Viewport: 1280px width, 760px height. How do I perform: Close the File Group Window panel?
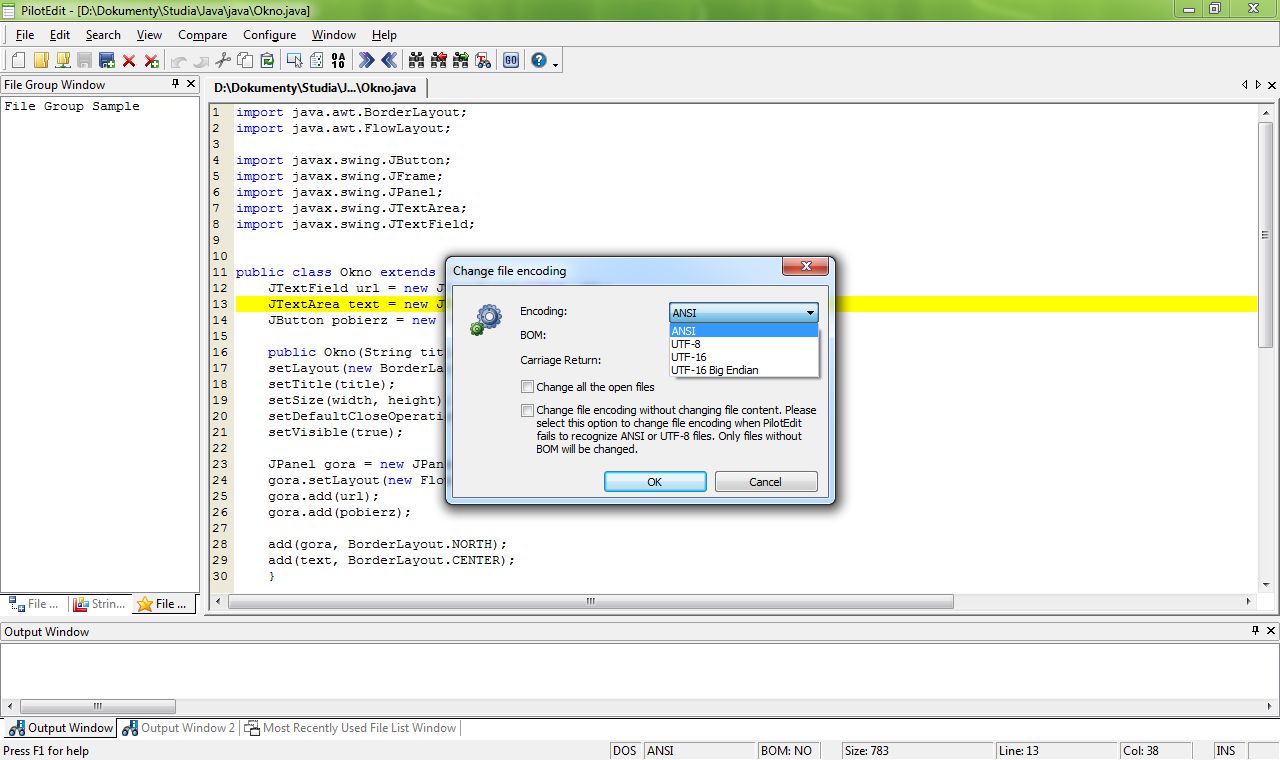(x=191, y=84)
